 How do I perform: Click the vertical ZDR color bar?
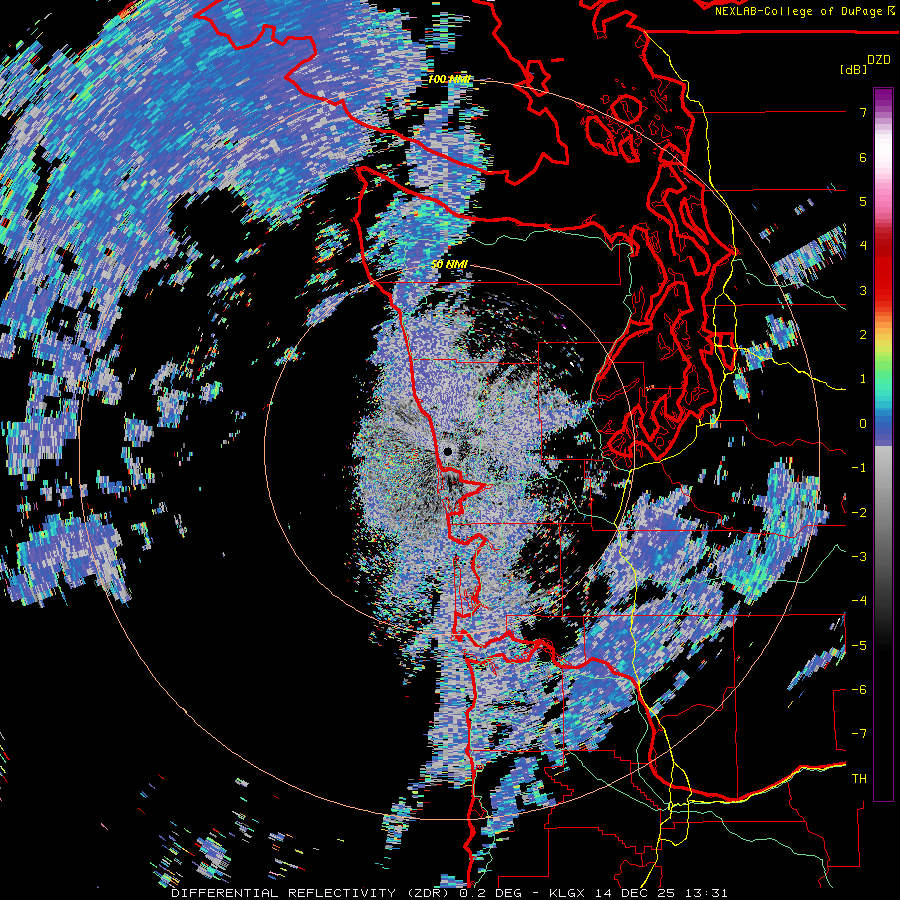click(x=883, y=444)
